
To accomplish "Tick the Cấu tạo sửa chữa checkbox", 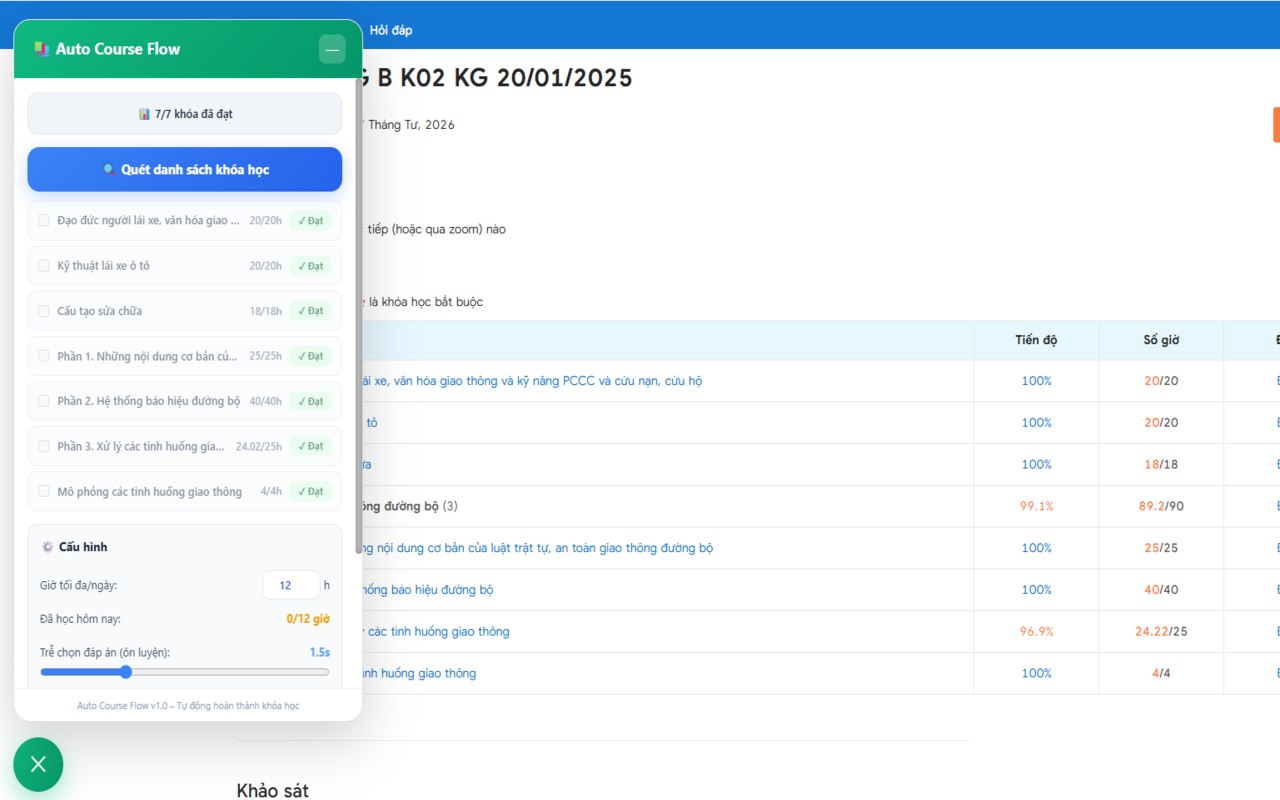I will (44, 311).
